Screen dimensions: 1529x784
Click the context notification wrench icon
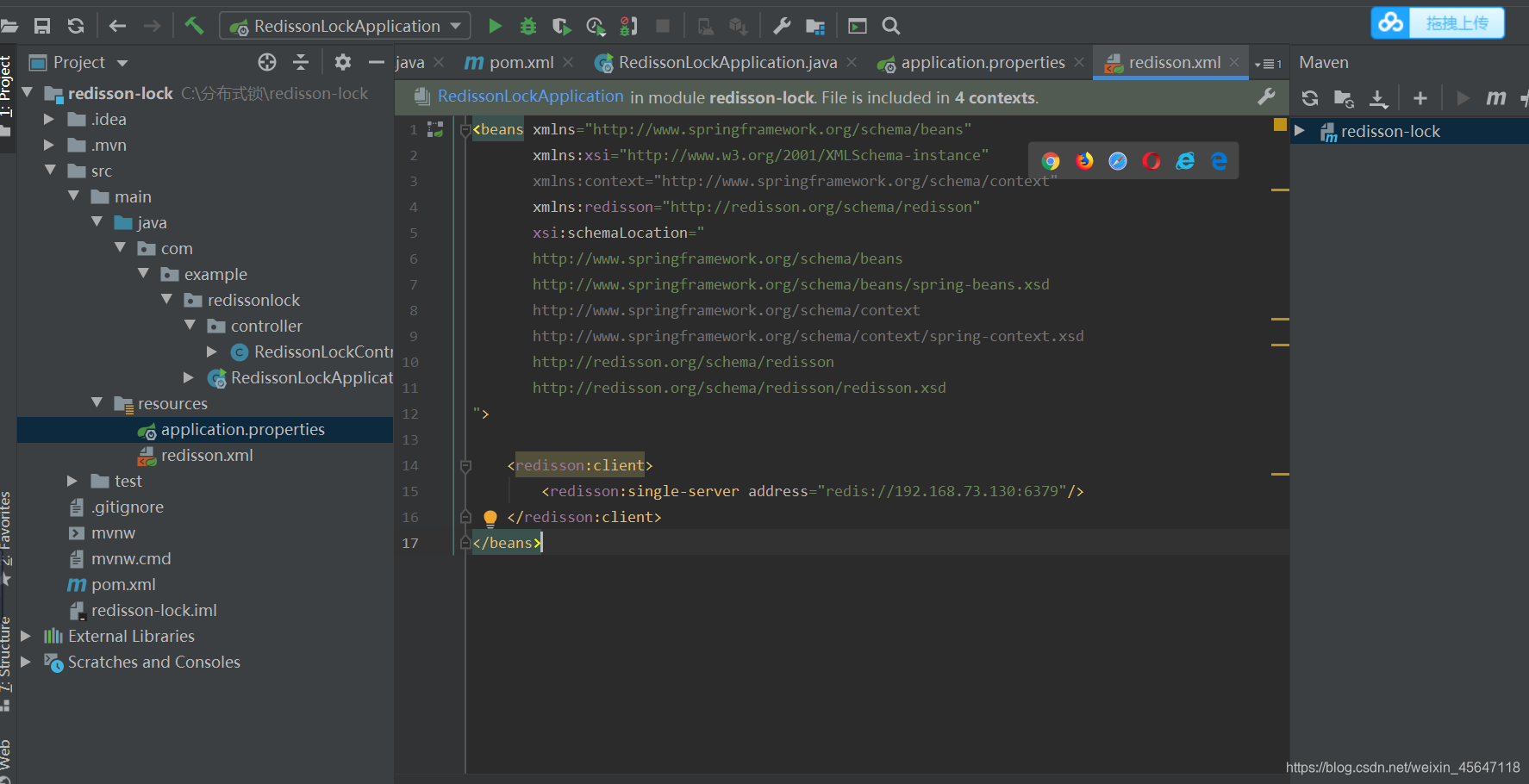click(x=1266, y=96)
